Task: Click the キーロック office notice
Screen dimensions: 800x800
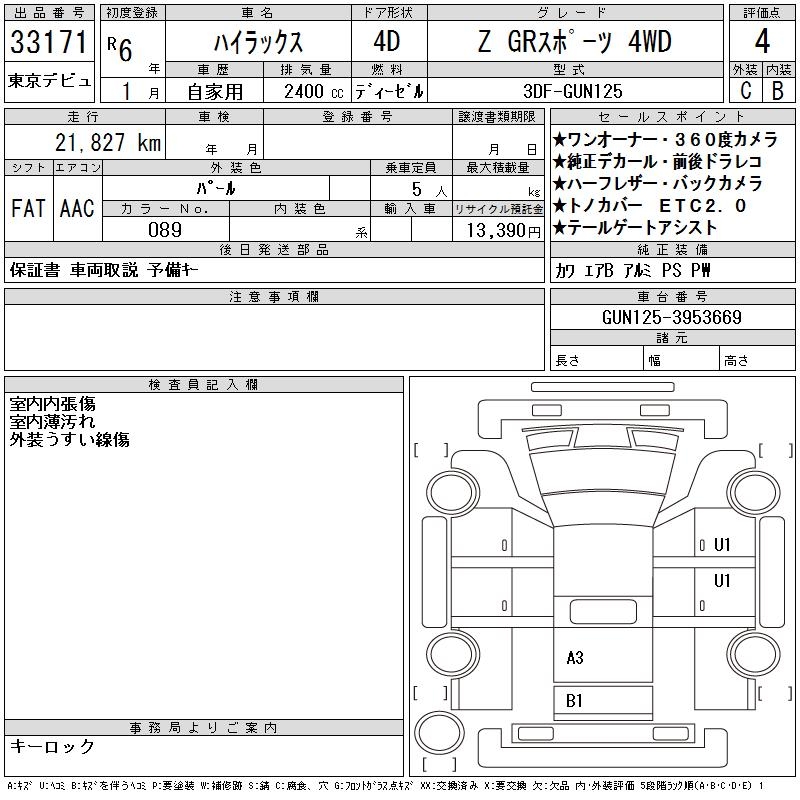Action: pos(52,746)
